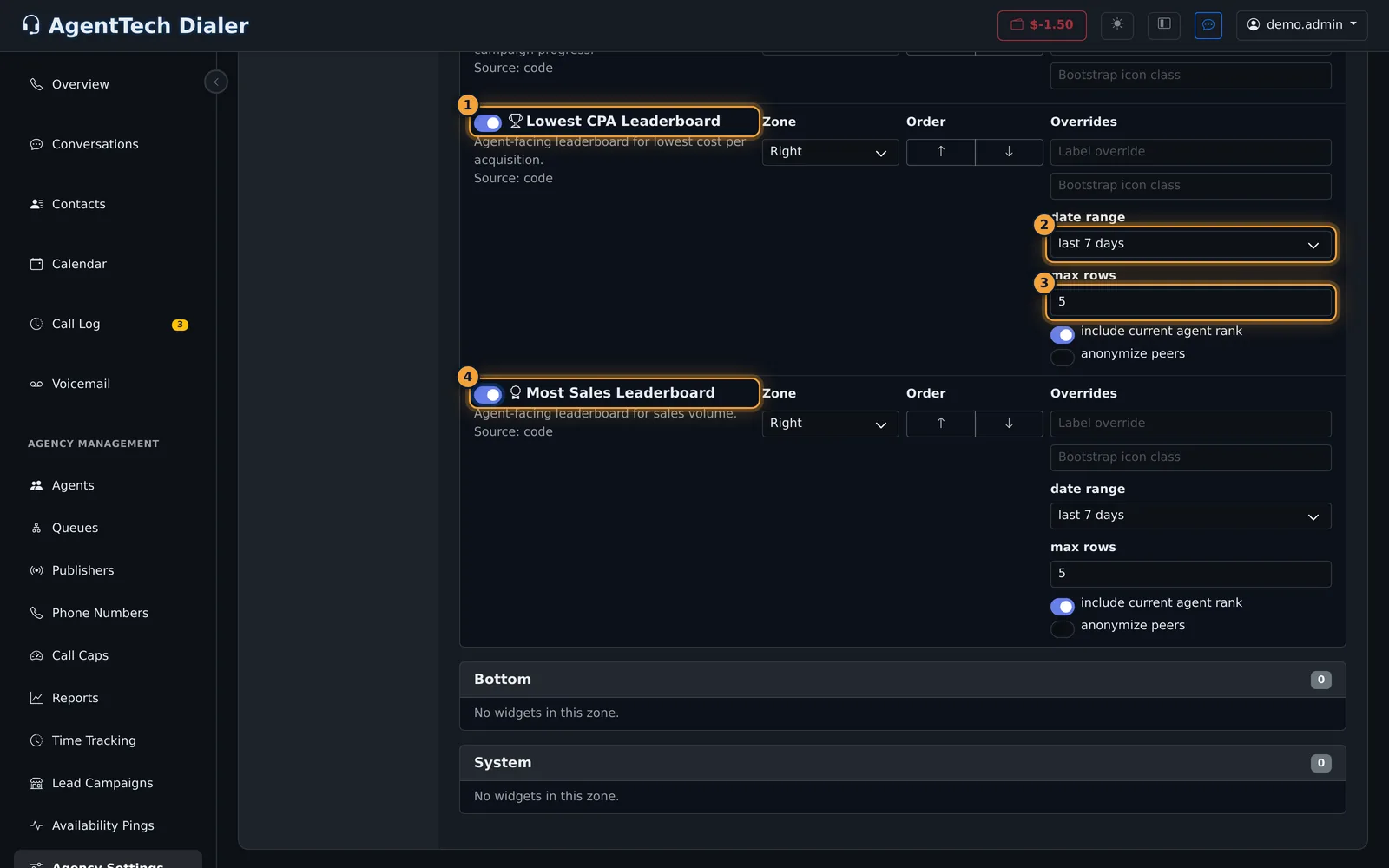Toggle light/dark theme sun icon
The height and width of the screenshot is (868, 1389).
pyautogui.click(x=1117, y=25)
